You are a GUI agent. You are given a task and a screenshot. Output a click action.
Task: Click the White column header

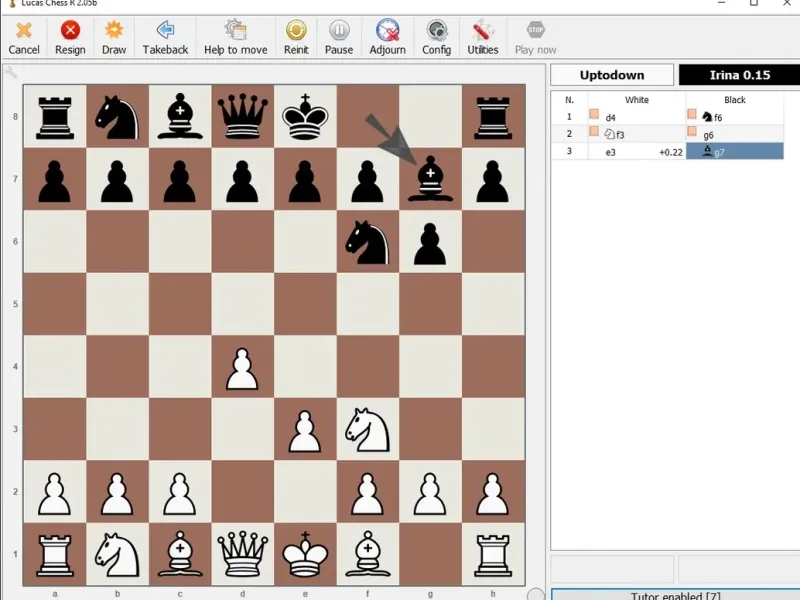pos(637,100)
